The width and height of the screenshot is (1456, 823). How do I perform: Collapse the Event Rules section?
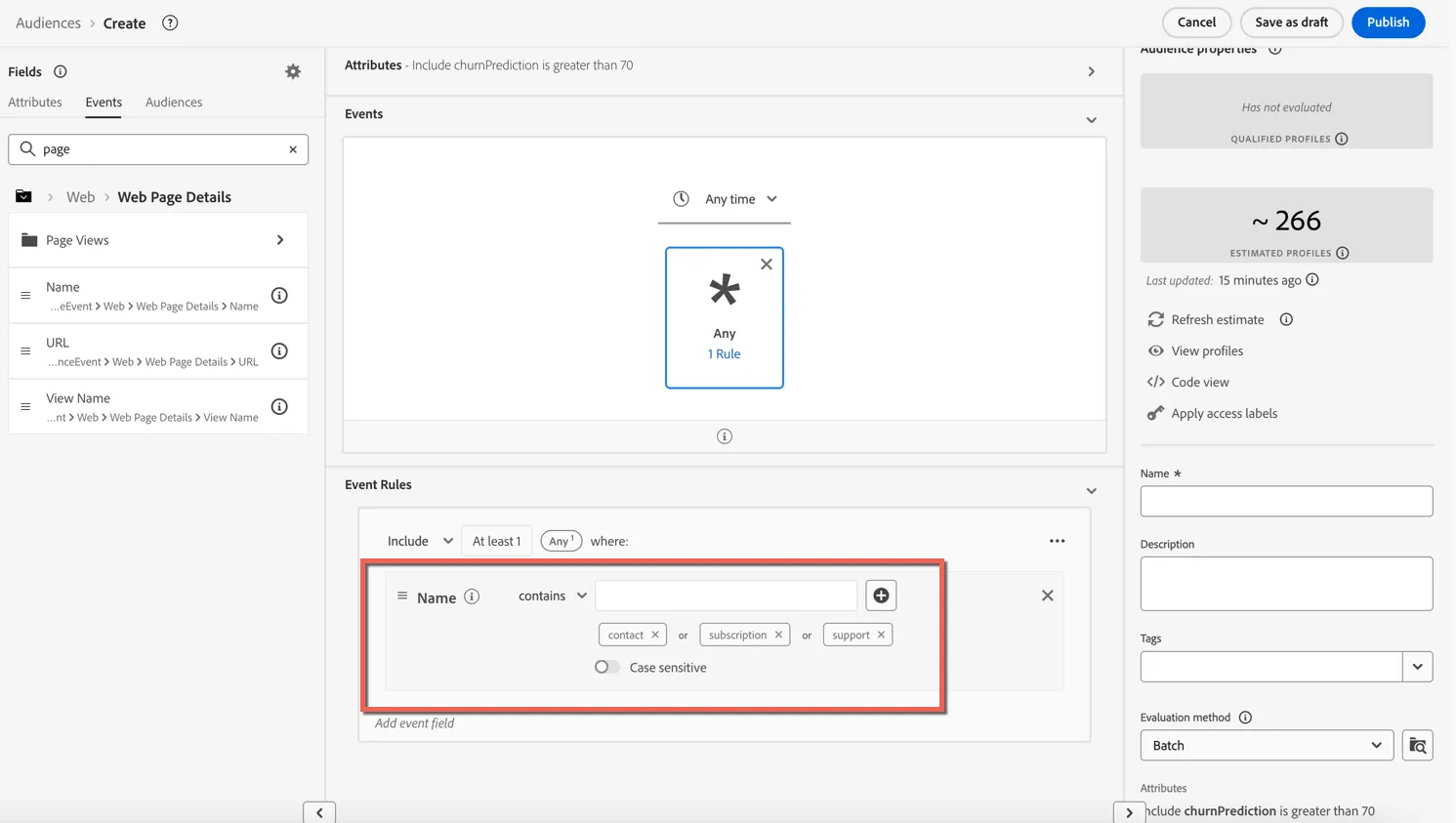(1091, 491)
